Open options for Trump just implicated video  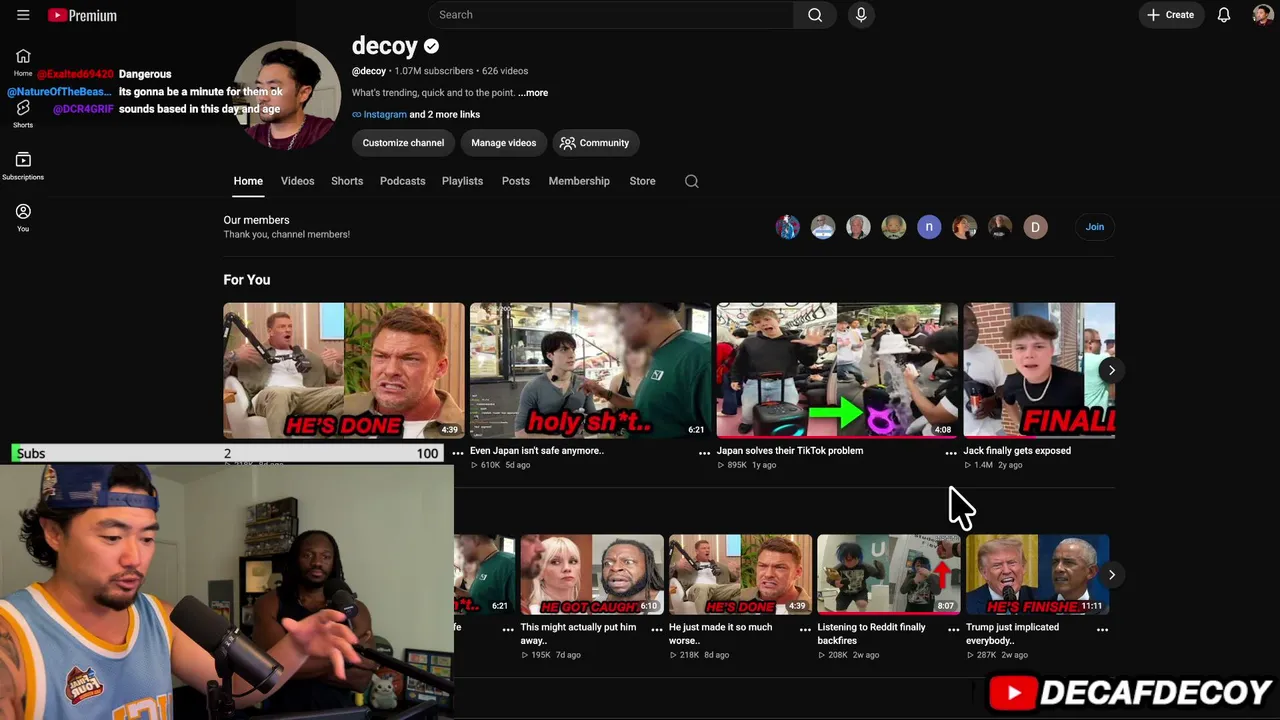1102,630
